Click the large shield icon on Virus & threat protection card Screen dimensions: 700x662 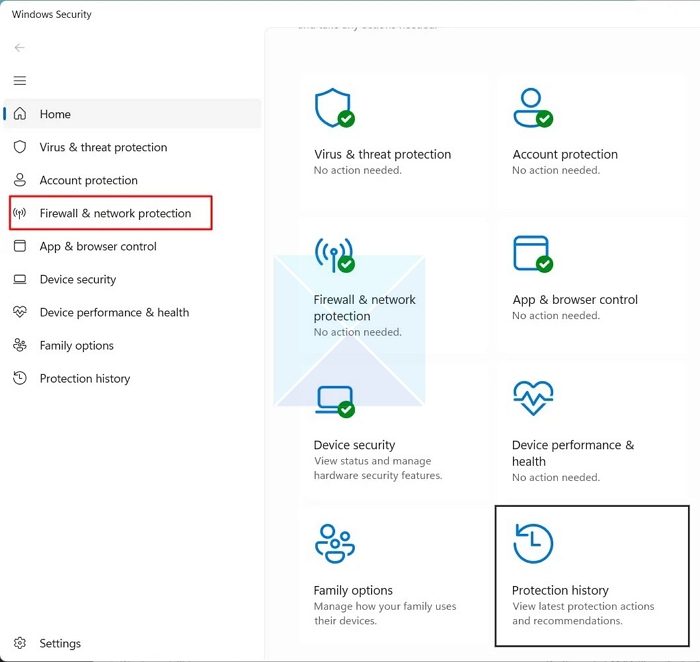click(335, 108)
